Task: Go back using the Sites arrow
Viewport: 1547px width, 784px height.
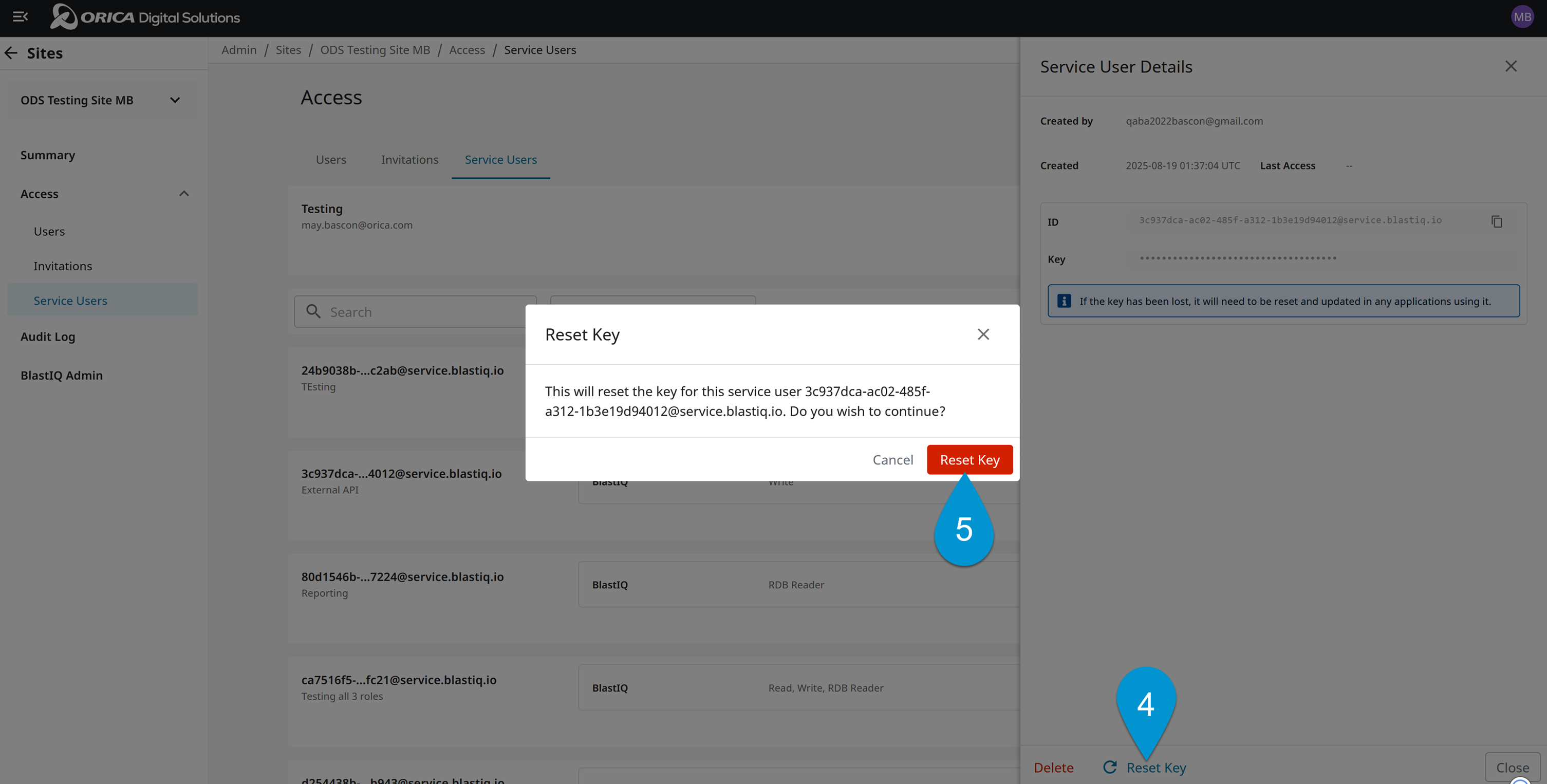Action: pos(11,53)
